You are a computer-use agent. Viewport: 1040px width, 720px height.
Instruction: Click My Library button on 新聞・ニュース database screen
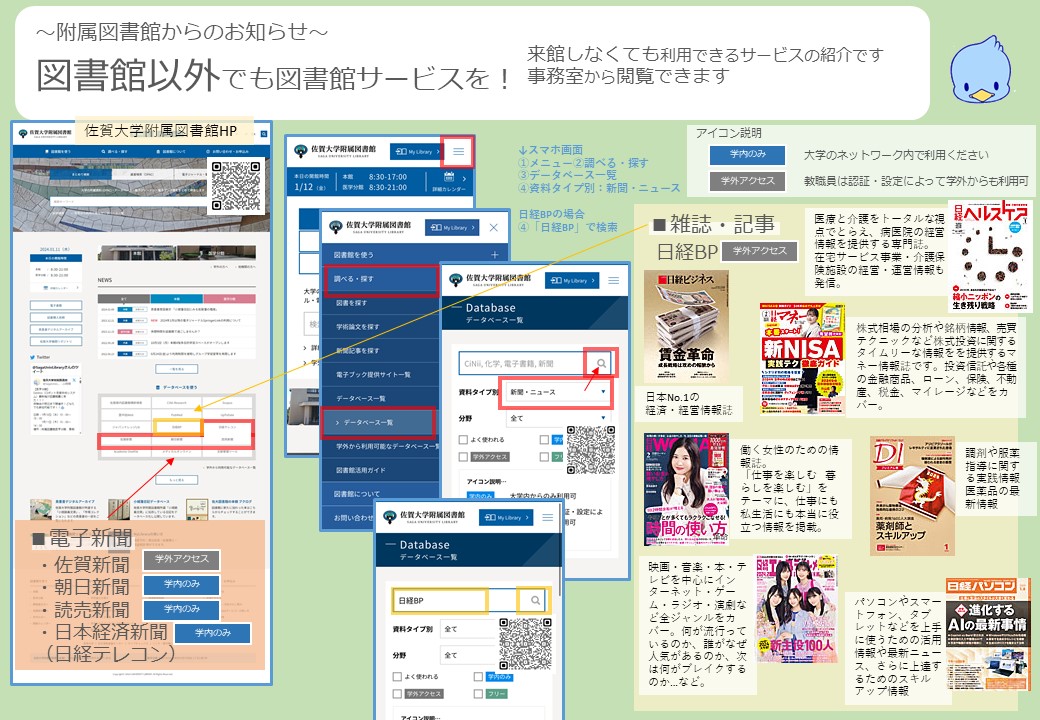point(572,280)
